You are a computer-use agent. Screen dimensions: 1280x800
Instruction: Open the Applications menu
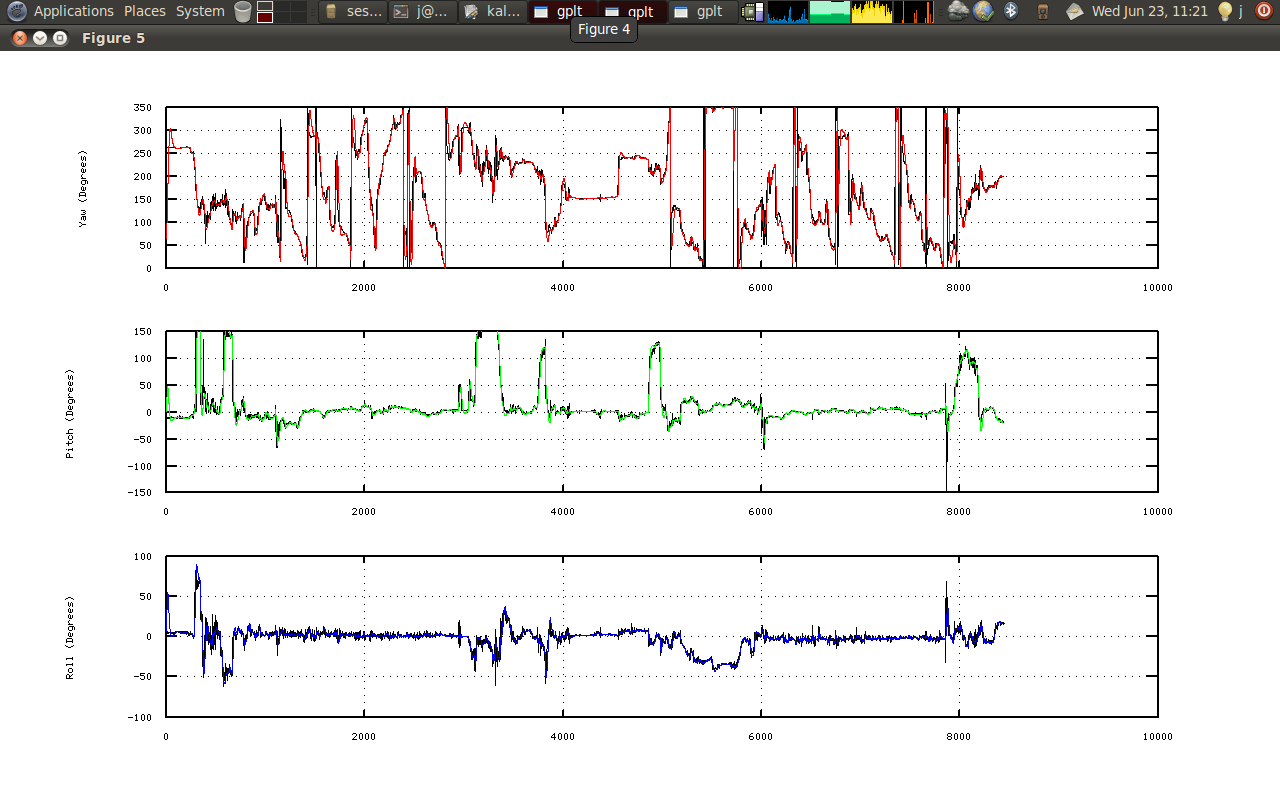(74, 11)
